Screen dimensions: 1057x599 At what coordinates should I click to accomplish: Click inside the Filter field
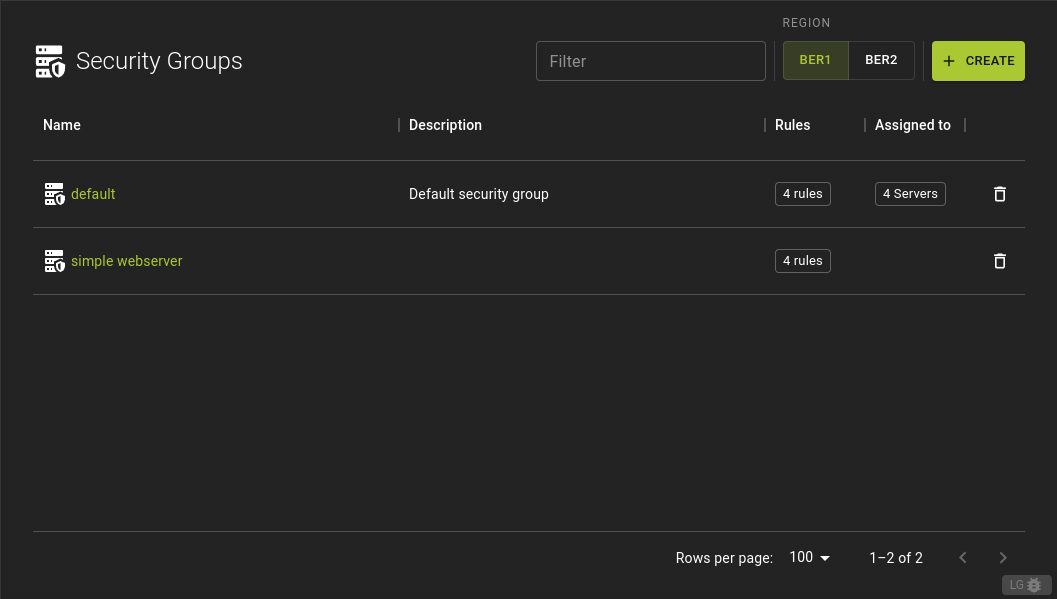tap(650, 61)
